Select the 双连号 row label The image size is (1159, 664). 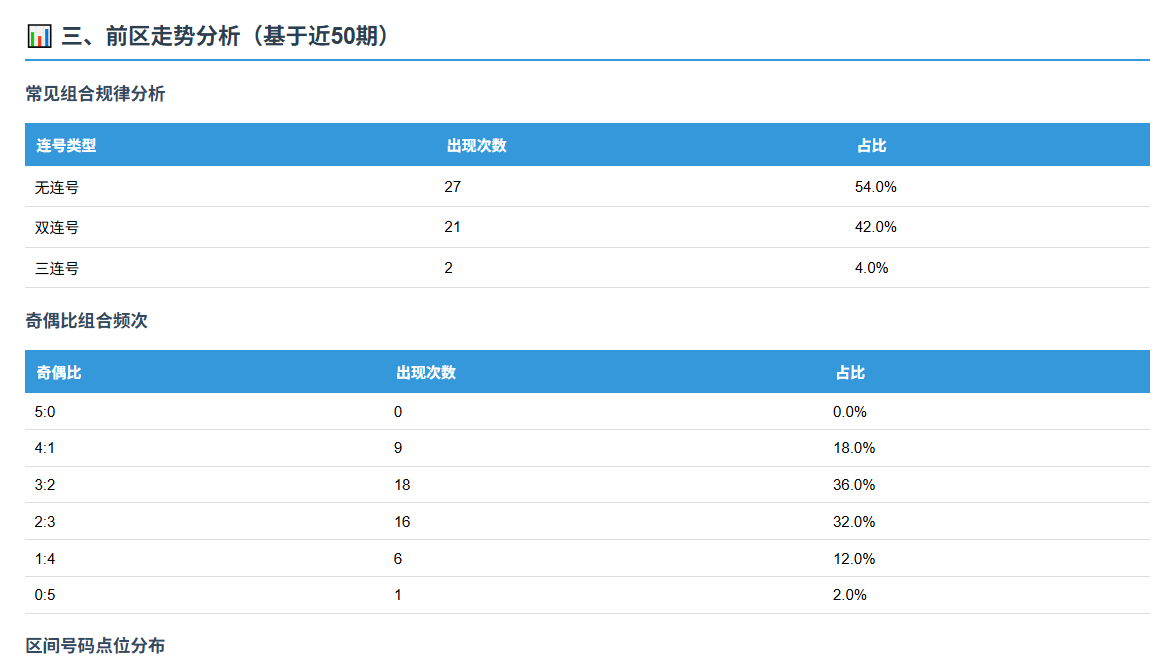56,227
